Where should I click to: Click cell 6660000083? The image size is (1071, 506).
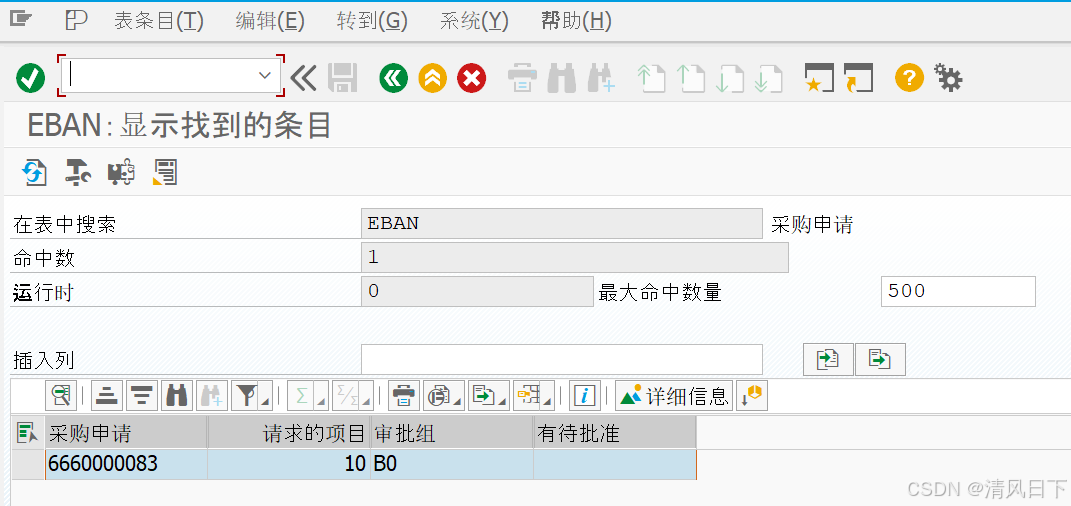[126, 464]
